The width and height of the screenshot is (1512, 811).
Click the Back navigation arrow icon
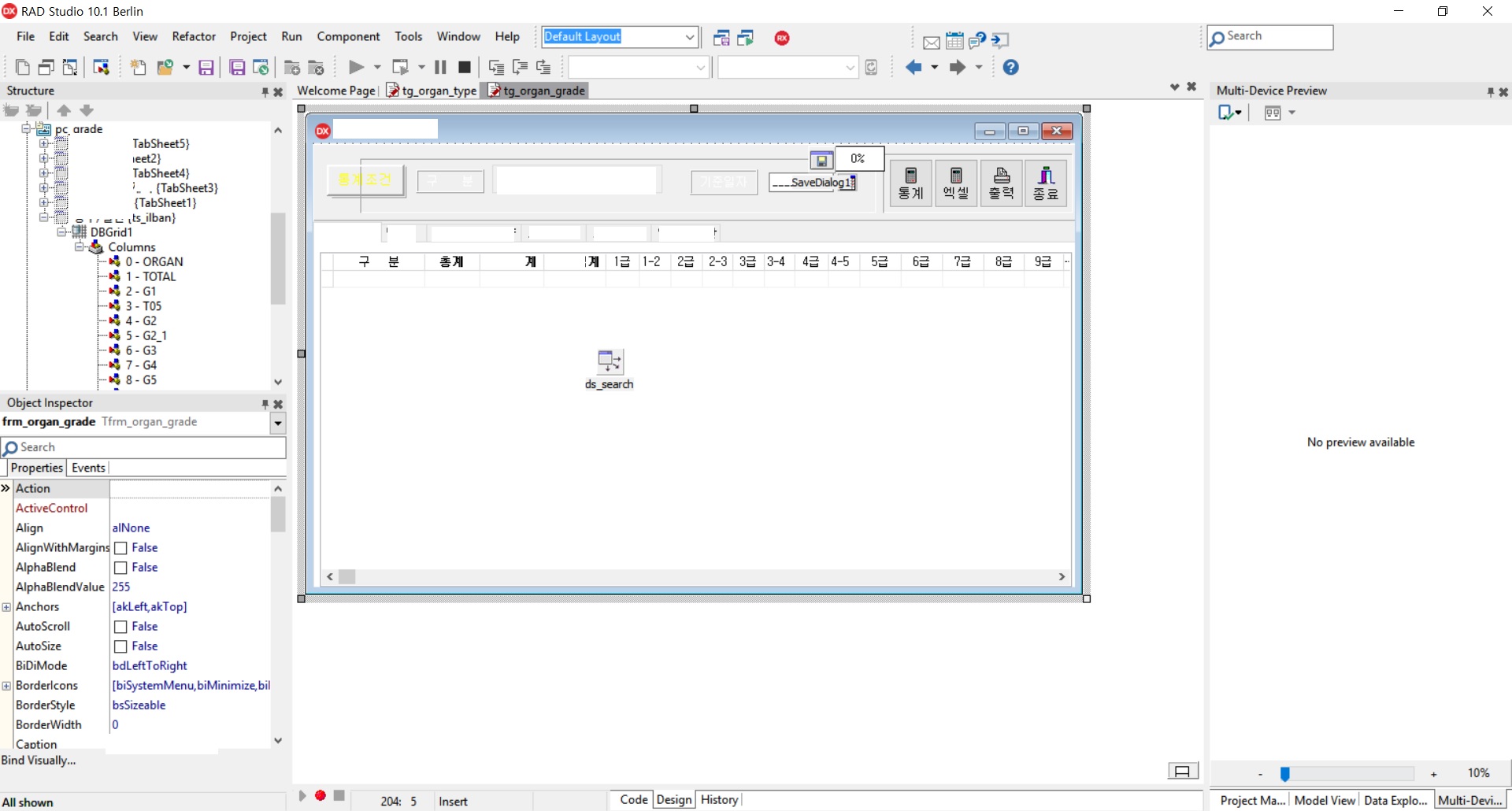pyautogui.click(x=913, y=68)
